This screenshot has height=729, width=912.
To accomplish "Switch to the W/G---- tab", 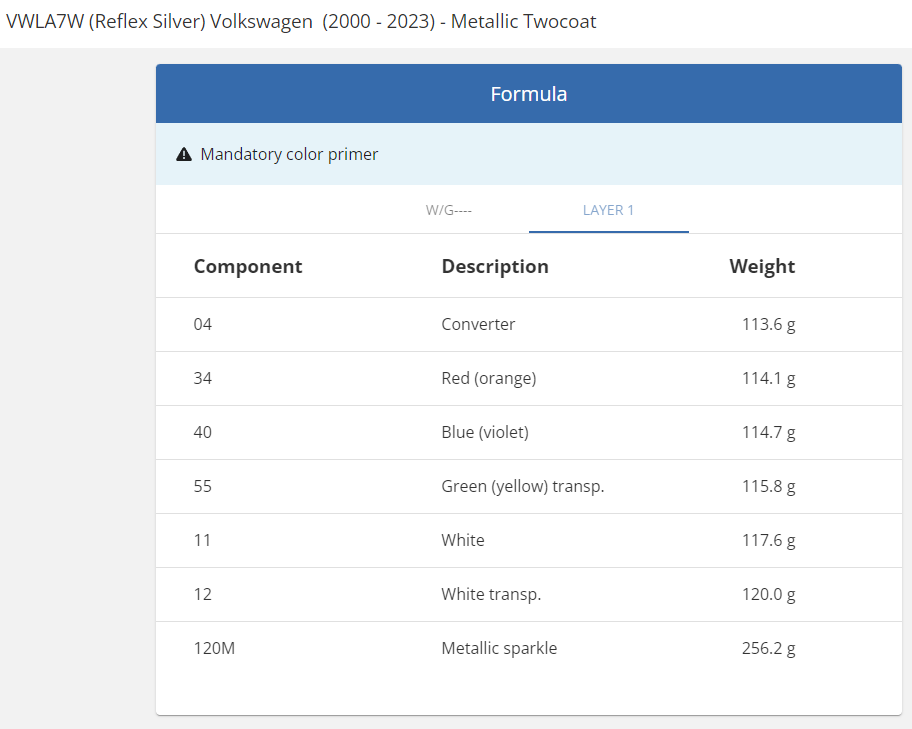I will pyautogui.click(x=448, y=210).
